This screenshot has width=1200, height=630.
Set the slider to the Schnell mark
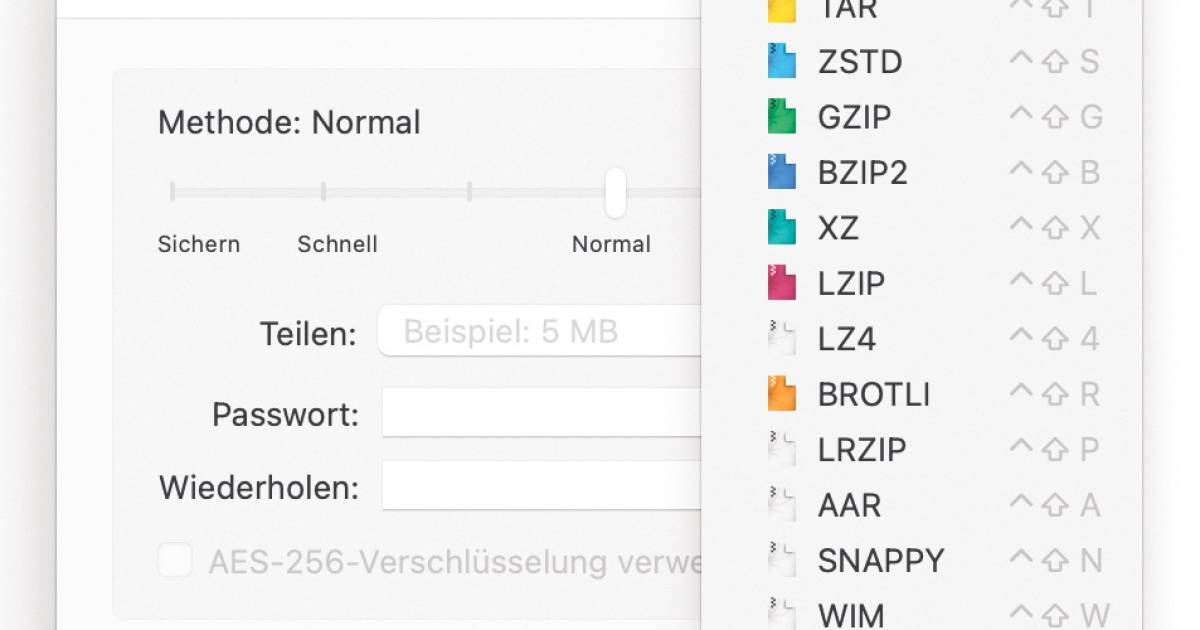pyautogui.click(x=323, y=191)
